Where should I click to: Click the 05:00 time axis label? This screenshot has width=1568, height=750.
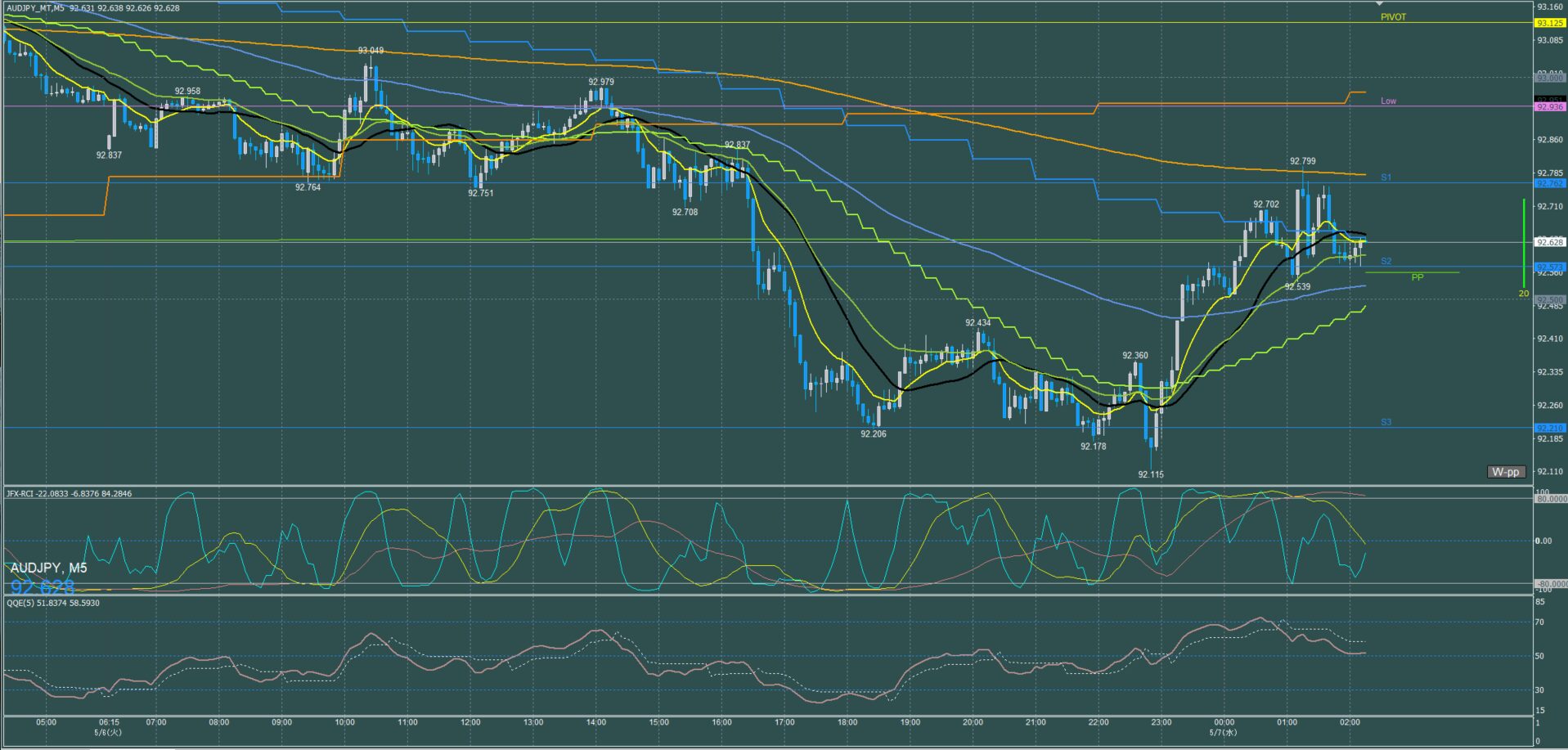click(47, 722)
